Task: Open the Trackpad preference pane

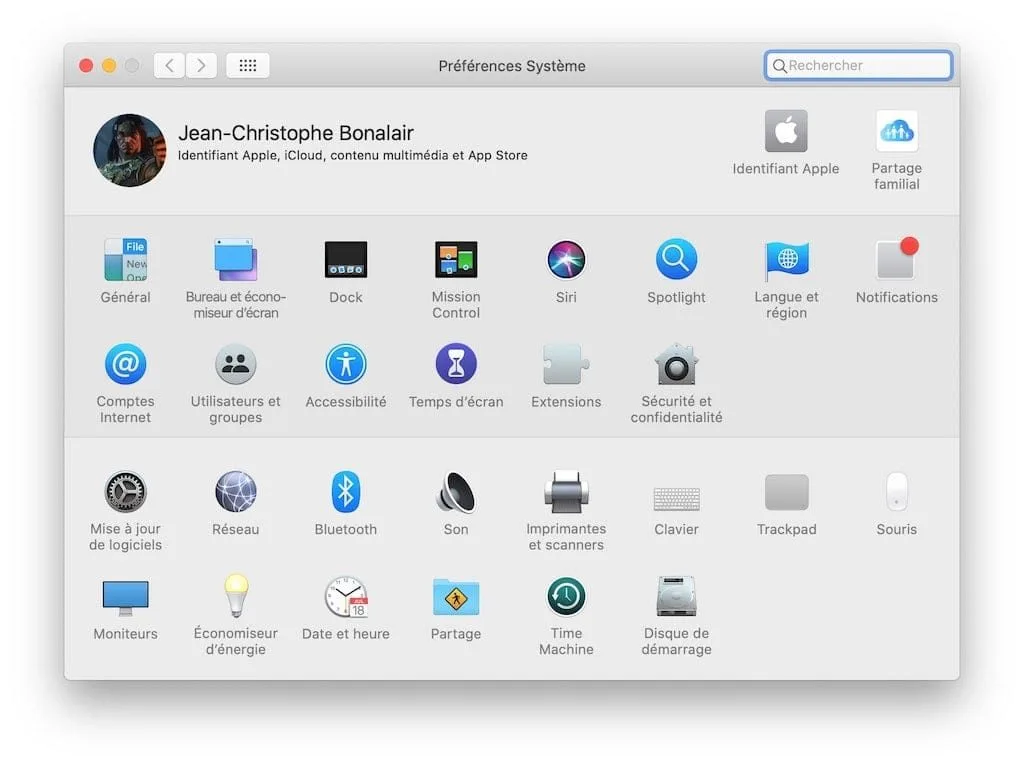Action: pos(786,492)
